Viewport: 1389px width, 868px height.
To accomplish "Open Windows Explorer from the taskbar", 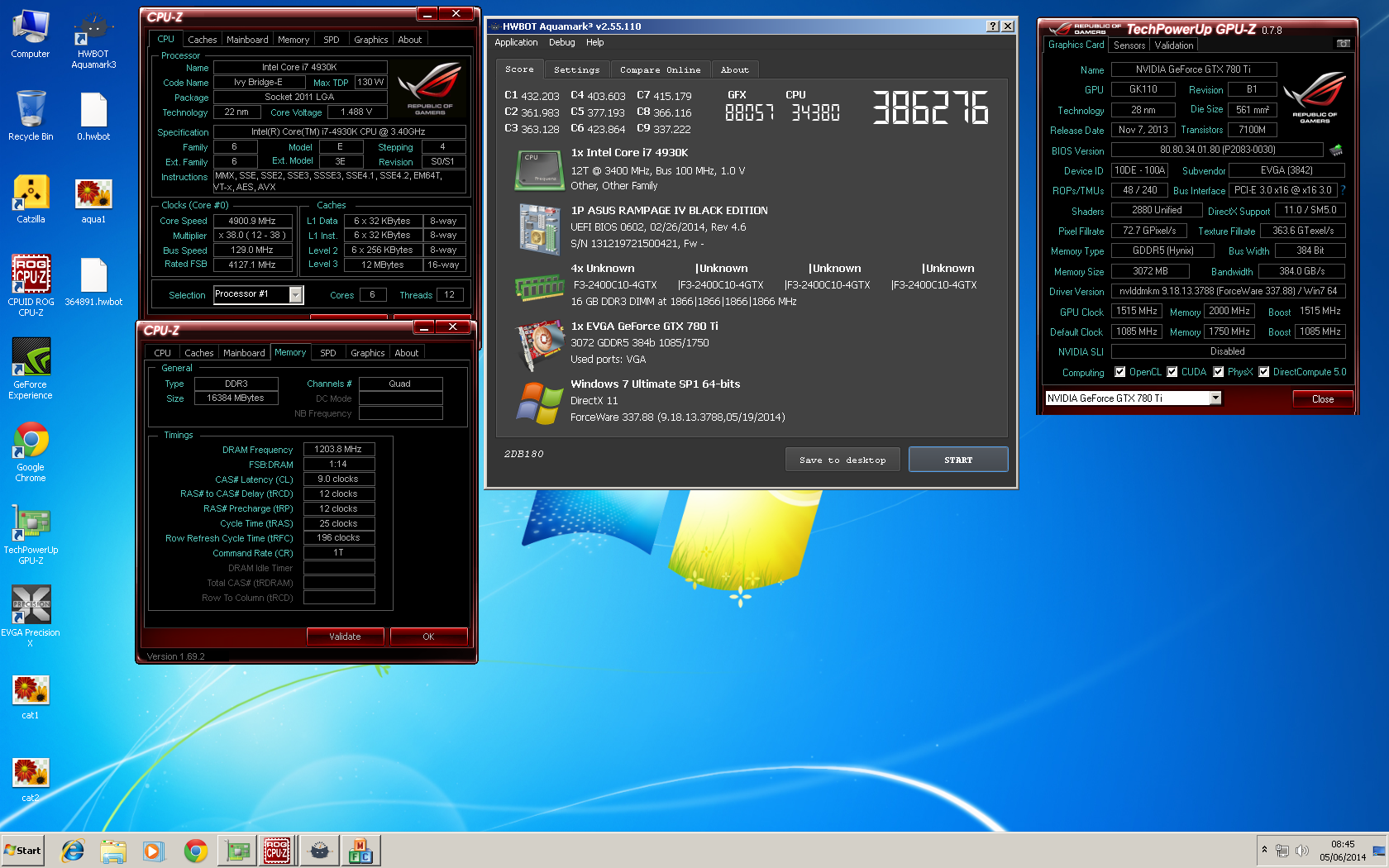I will tap(113, 851).
